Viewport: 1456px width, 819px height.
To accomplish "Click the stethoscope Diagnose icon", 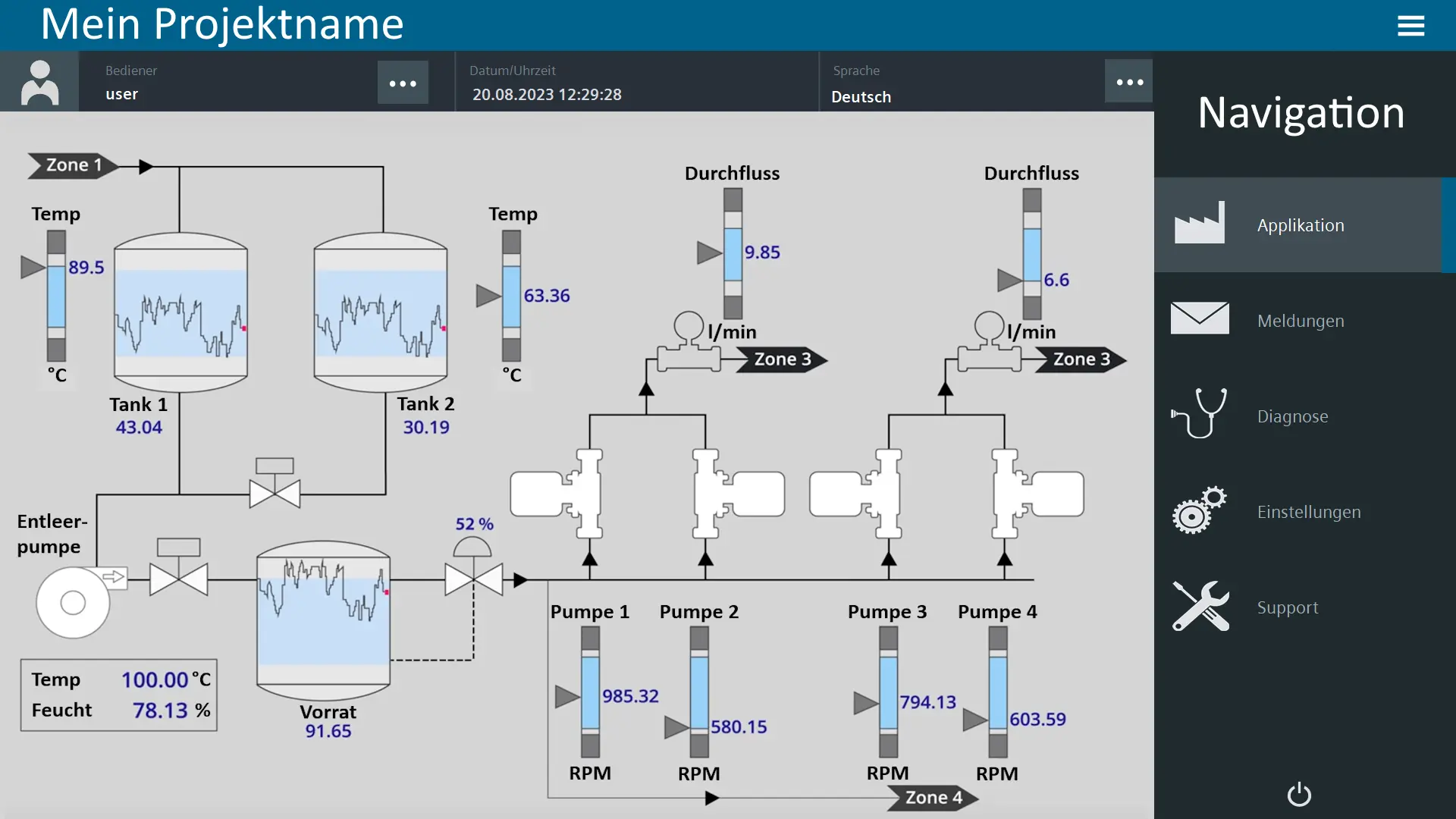I will tap(1200, 413).
